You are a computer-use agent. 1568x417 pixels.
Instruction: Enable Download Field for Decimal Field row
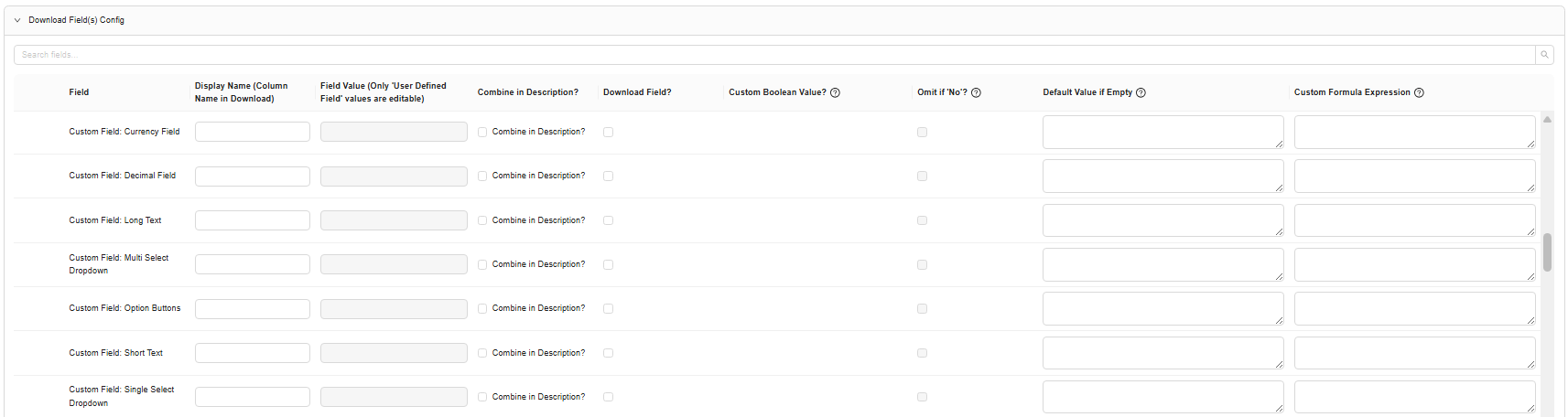(x=608, y=176)
